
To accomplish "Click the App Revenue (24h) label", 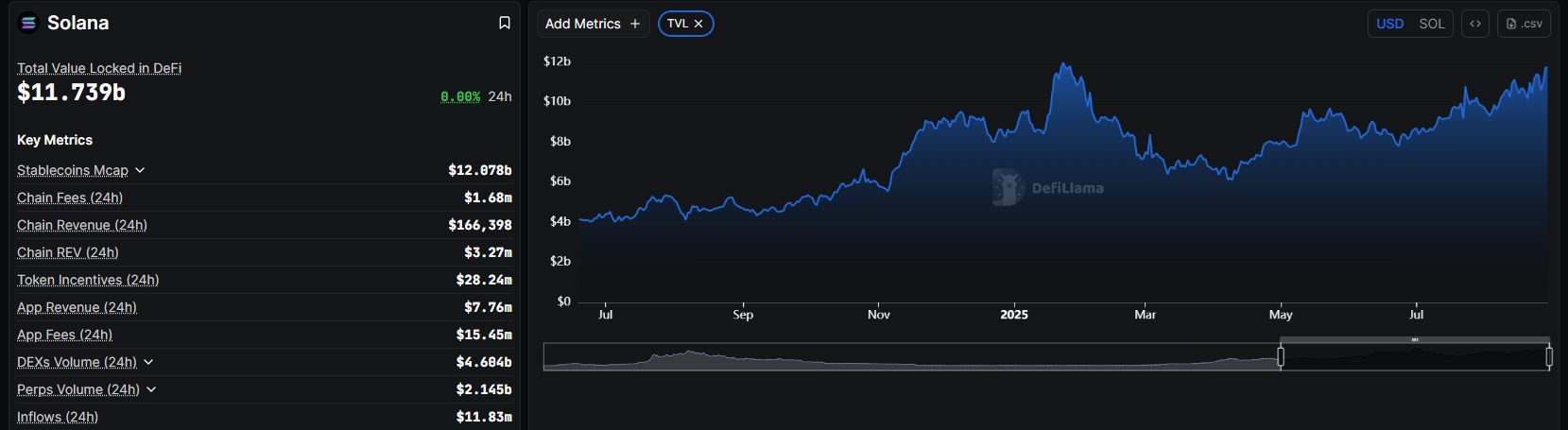I will (x=77, y=307).
